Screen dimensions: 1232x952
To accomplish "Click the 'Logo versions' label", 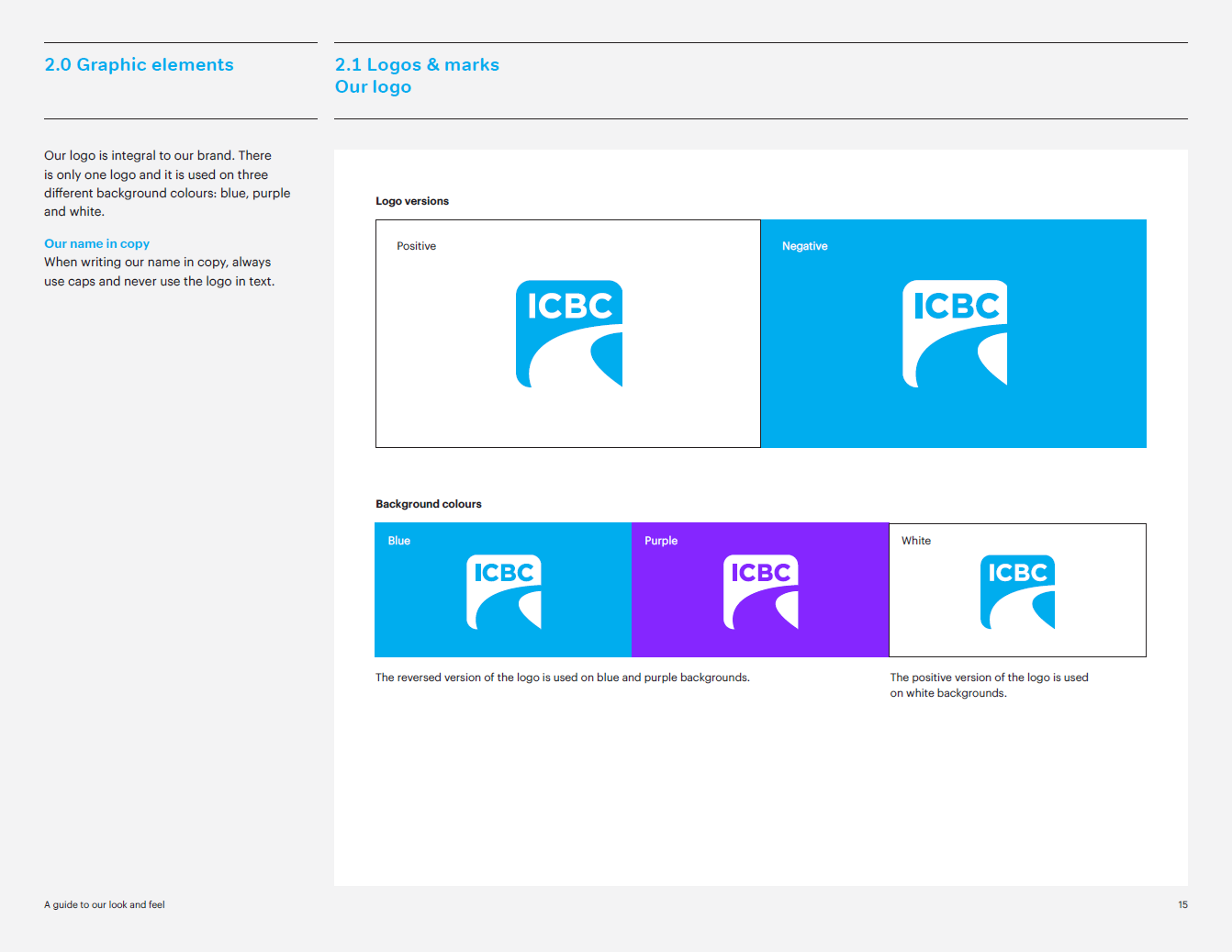I will [x=412, y=201].
